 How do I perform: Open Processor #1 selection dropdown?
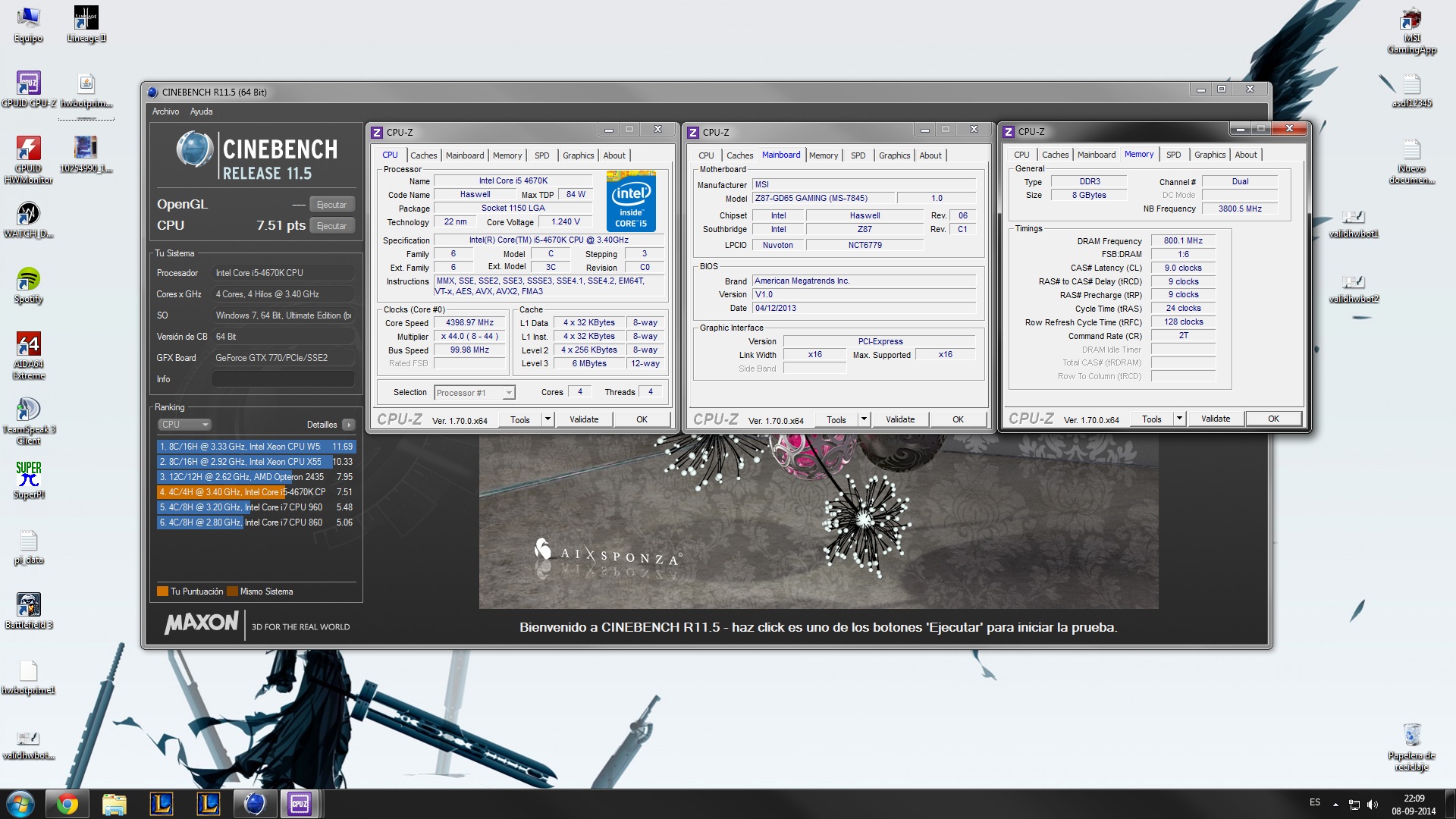tap(475, 393)
